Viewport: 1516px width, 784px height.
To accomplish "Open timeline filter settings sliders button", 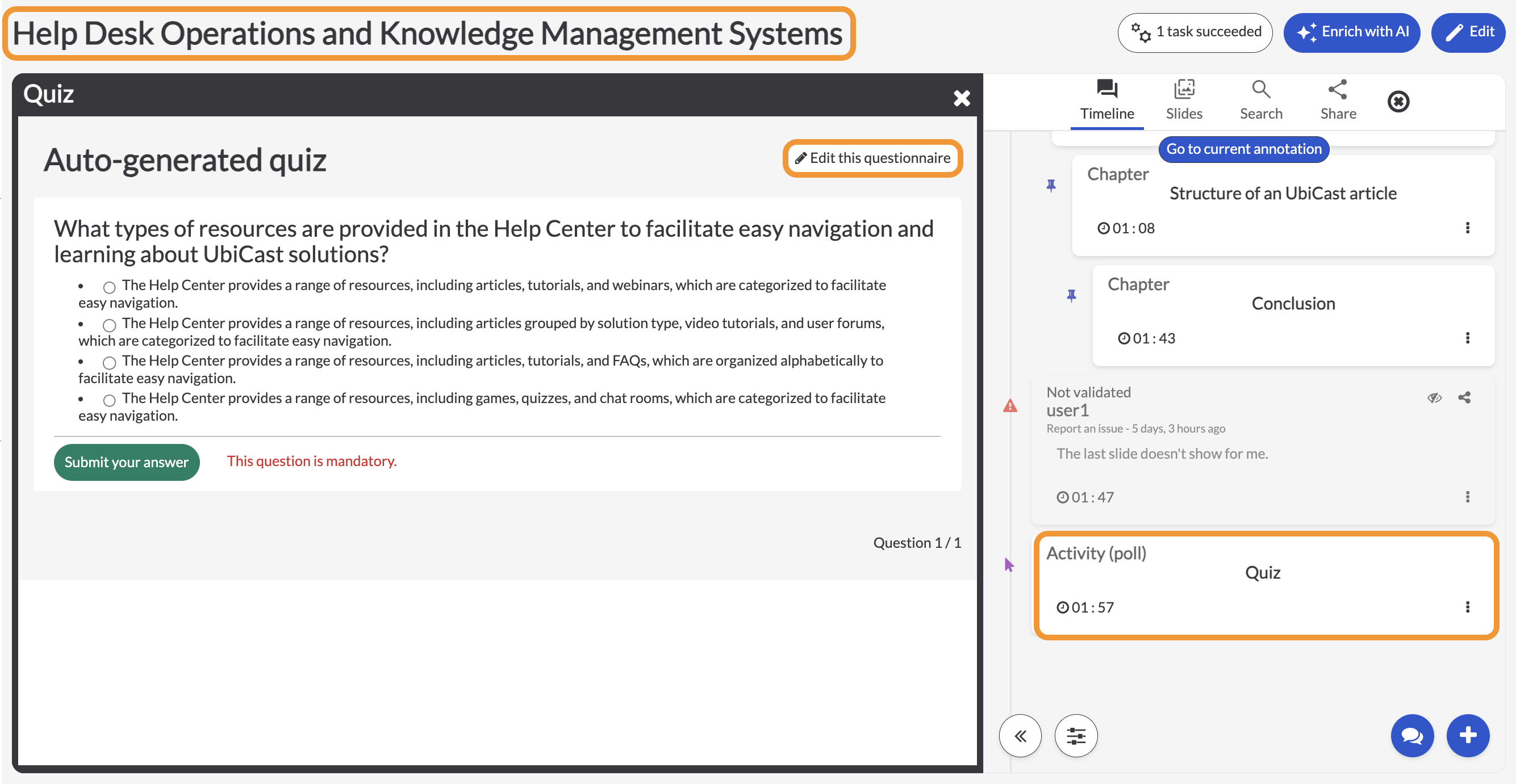I will [x=1076, y=735].
